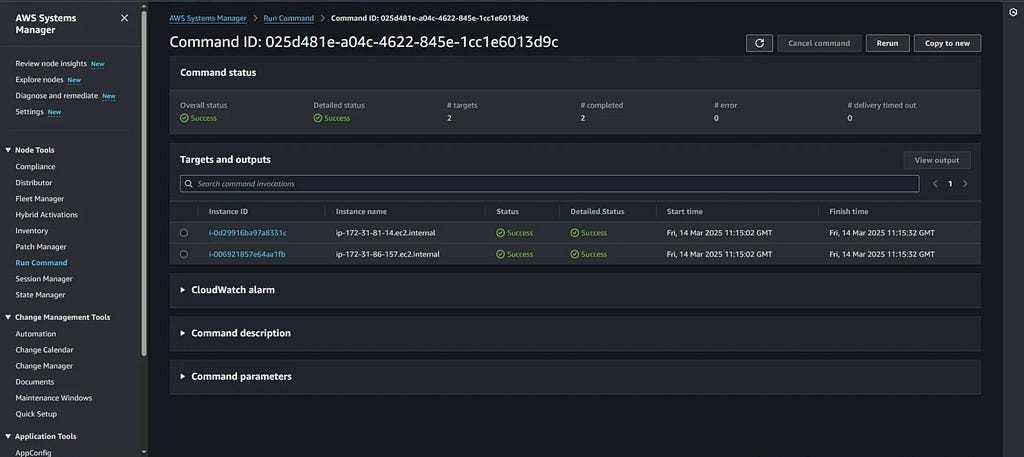This screenshot has width=1024, height=457.
Task: Collapse the Node Tools group
Action: (x=8, y=150)
